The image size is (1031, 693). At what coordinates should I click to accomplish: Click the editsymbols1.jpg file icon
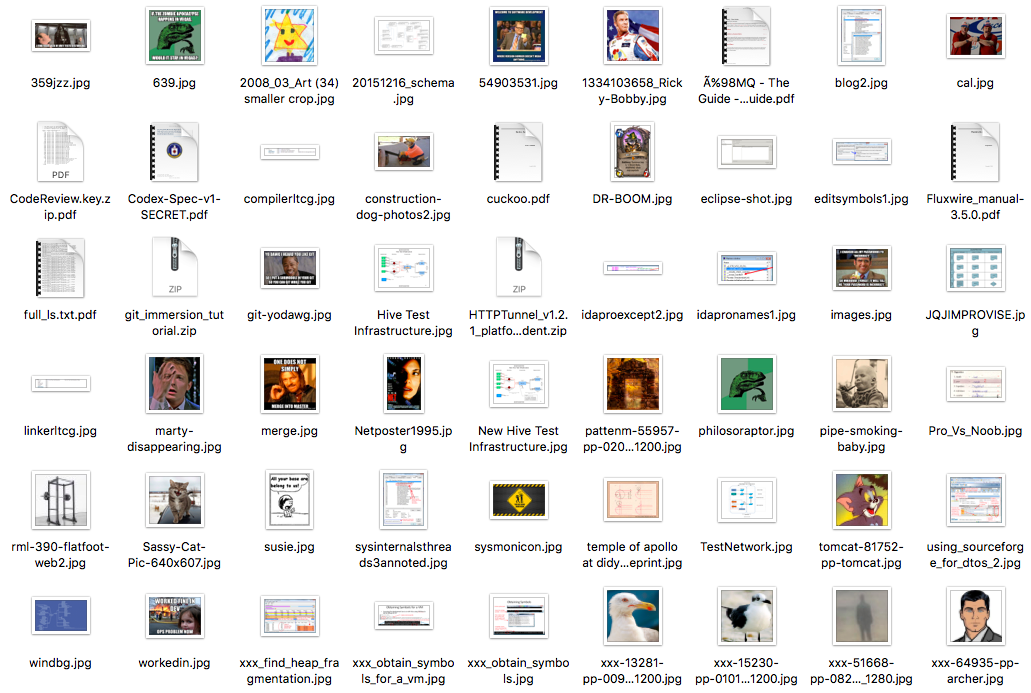coord(861,152)
